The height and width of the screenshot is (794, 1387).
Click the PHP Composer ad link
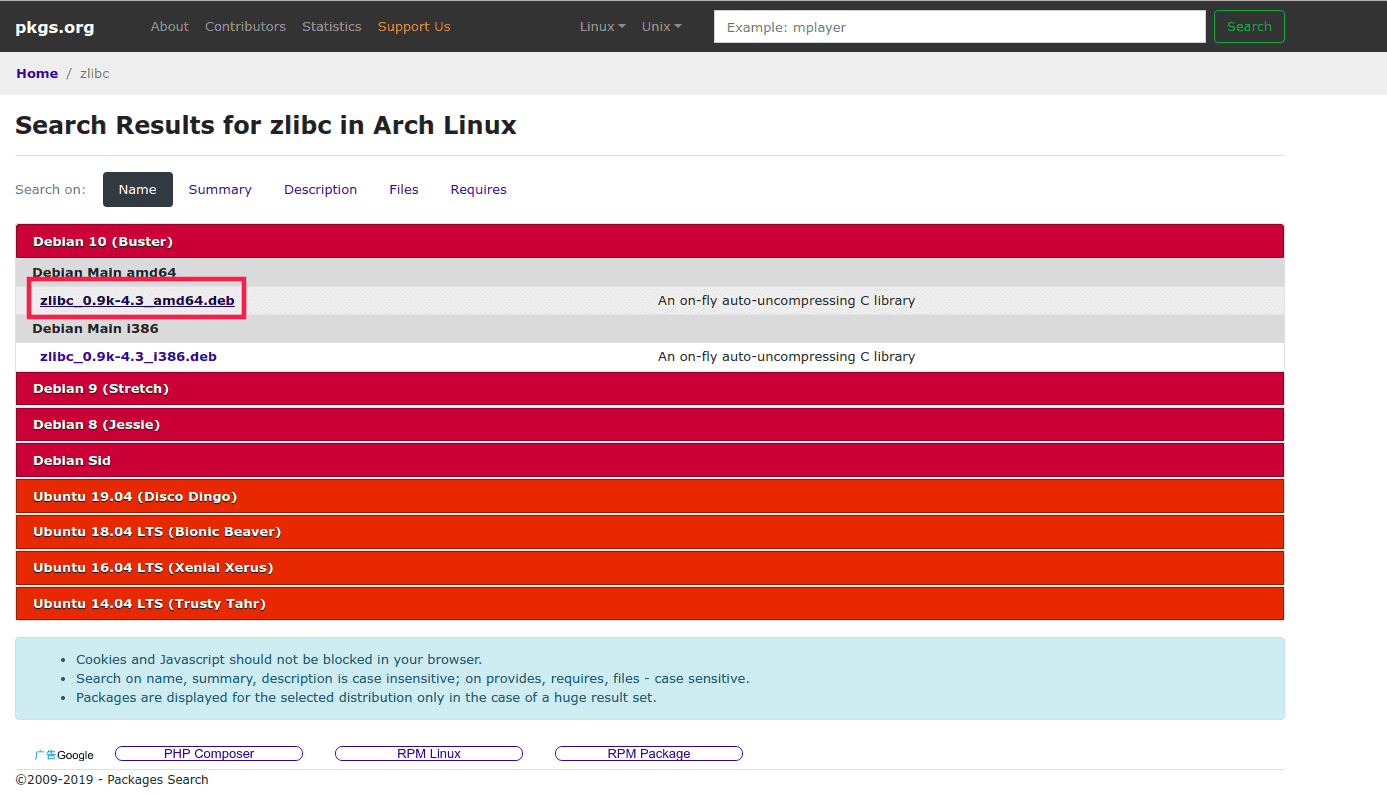pyautogui.click(x=209, y=754)
